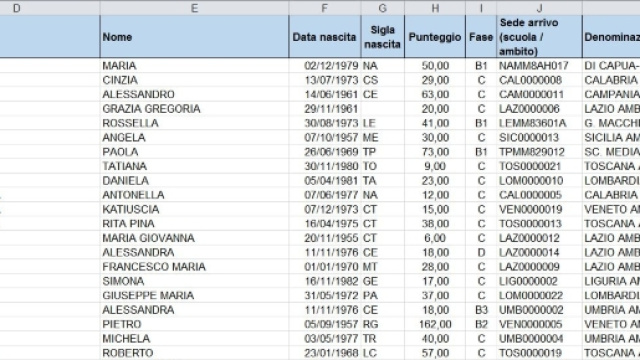Image resolution: width=640 pixels, height=360 pixels.
Task: Click birth province 'LC' cell
Action: 383,353
